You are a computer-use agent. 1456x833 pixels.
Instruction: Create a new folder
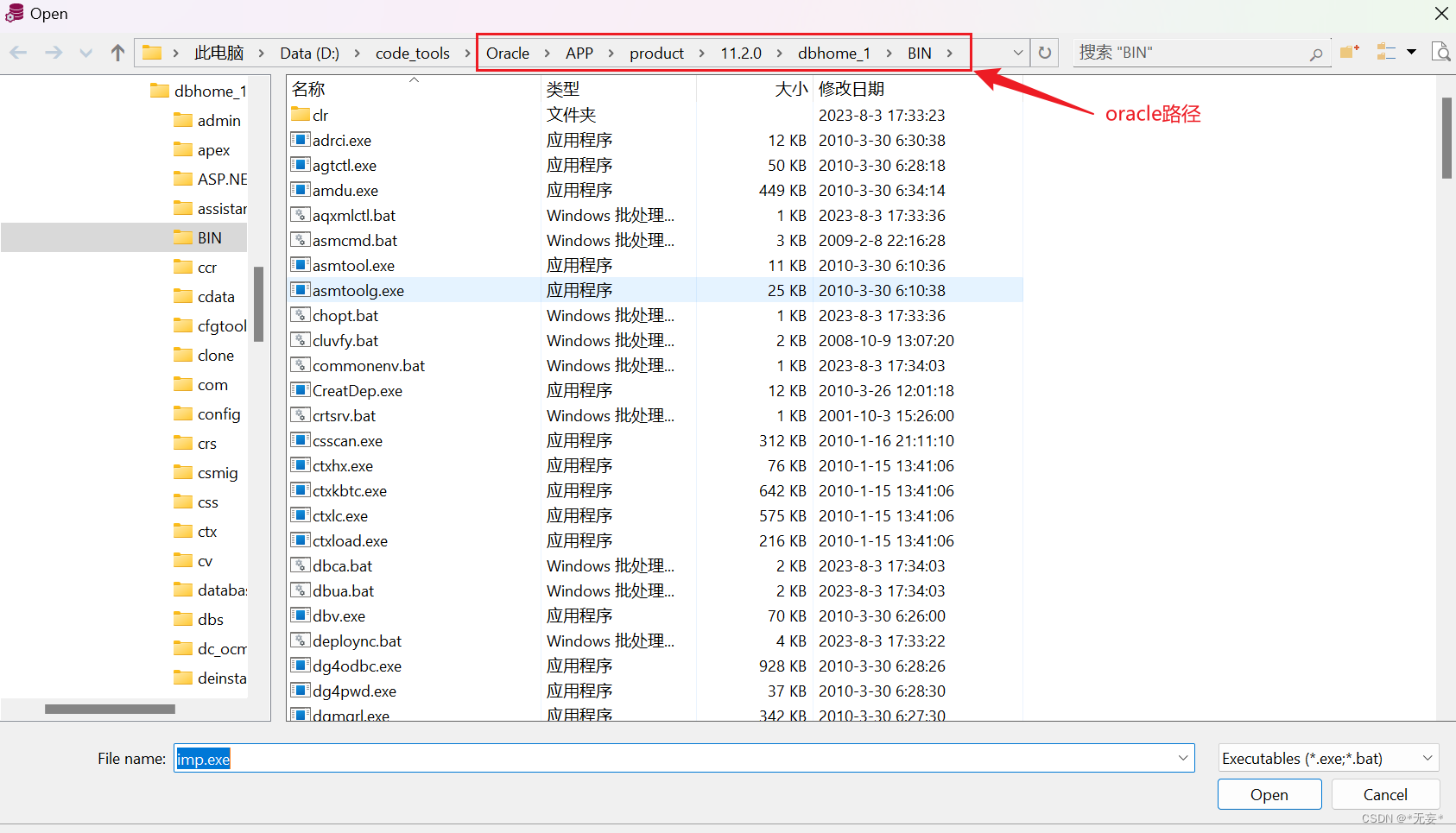pos(1350,52)
